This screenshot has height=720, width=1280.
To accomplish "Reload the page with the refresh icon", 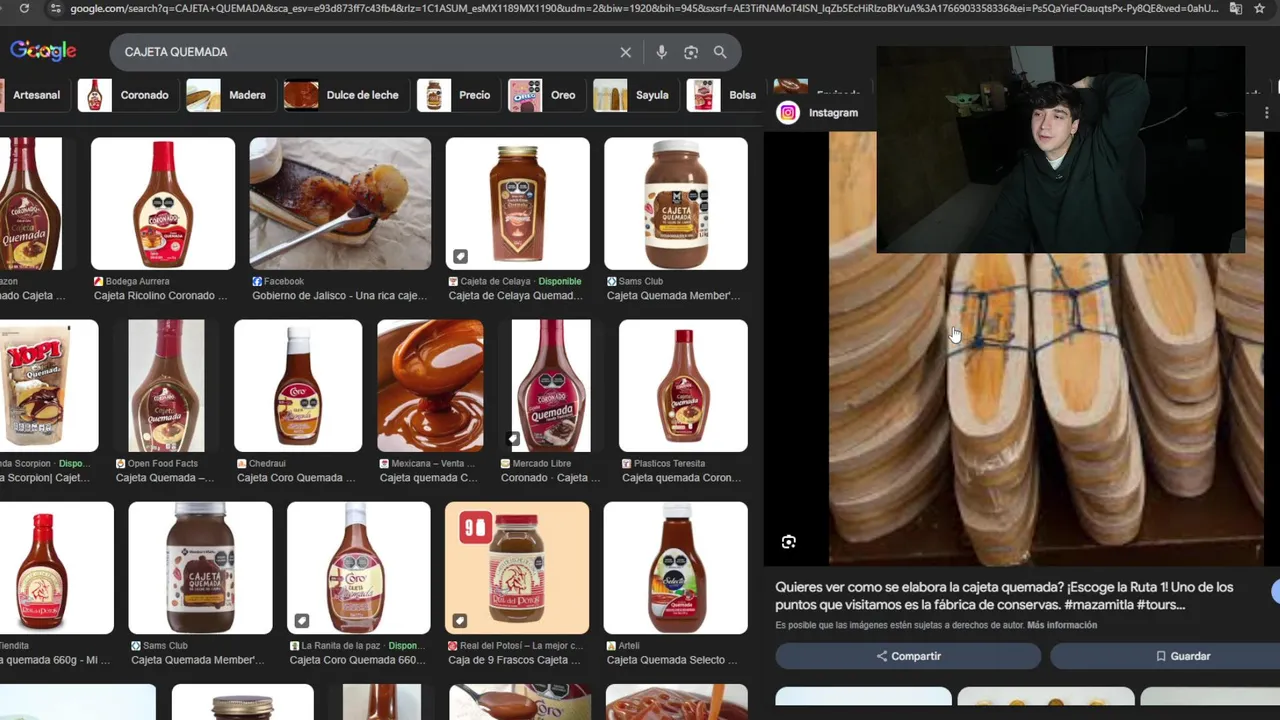I will 24,8.
